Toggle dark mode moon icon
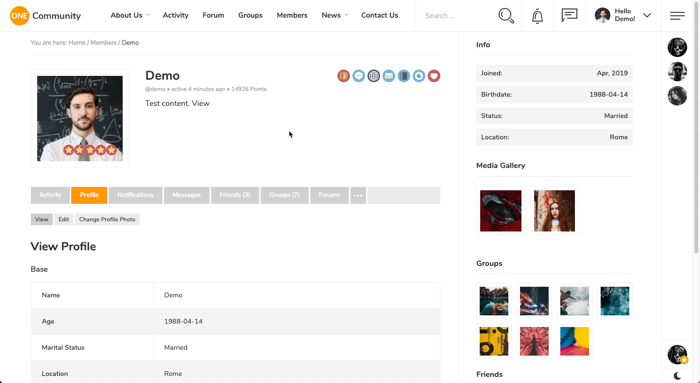The width and height of the screenshot is (700, 383). pos(677,376)
